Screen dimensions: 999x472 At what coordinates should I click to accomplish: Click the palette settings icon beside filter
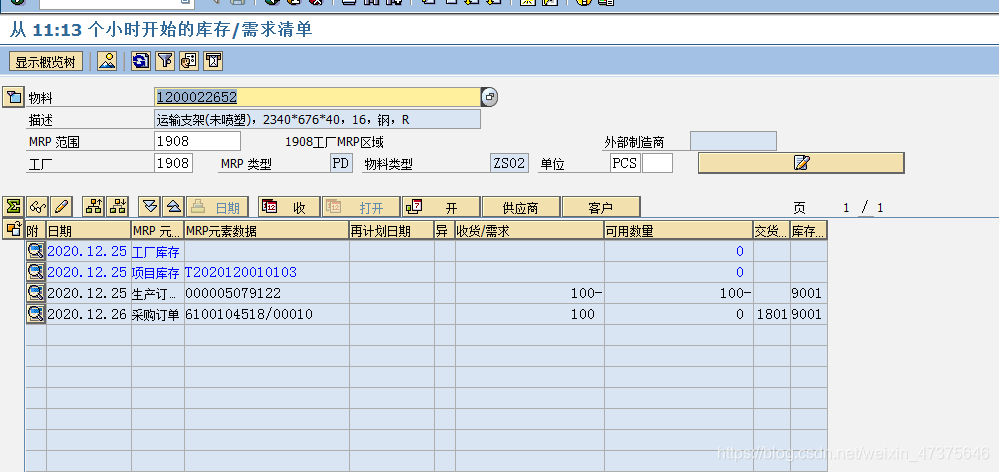coord(189,61)
